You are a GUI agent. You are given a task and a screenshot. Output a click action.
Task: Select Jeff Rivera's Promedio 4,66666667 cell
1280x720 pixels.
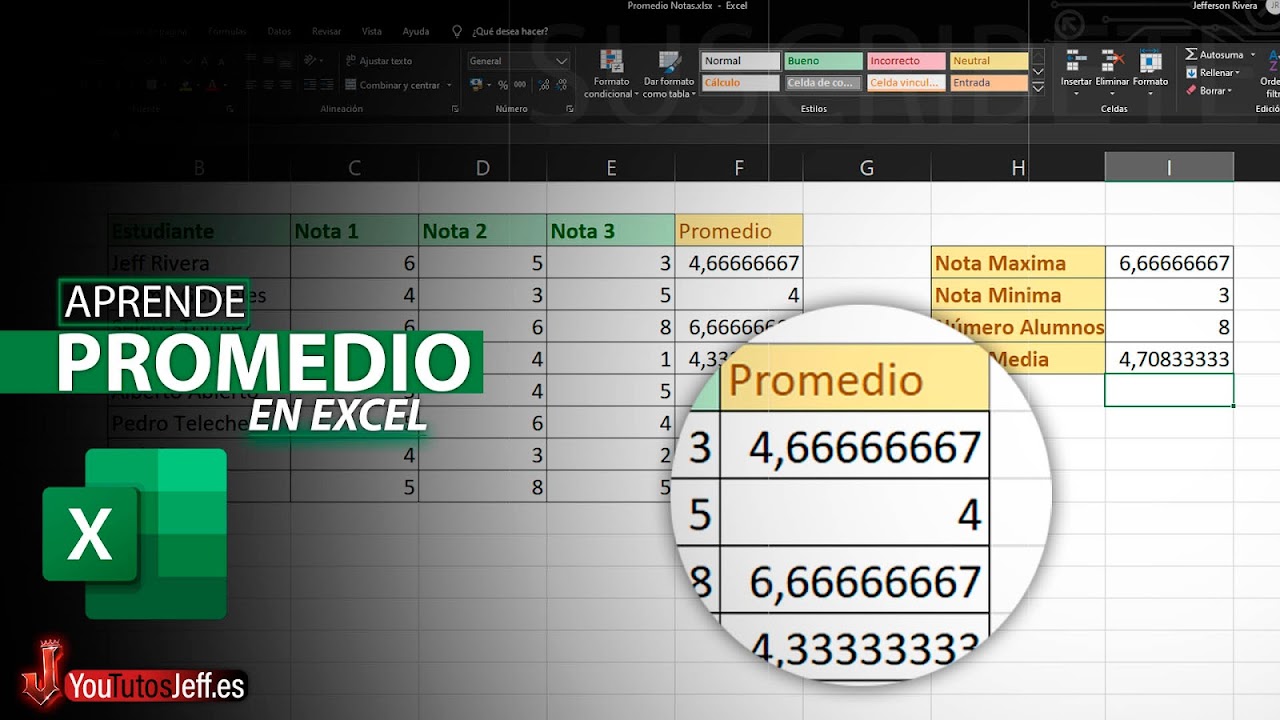[739, 263]
